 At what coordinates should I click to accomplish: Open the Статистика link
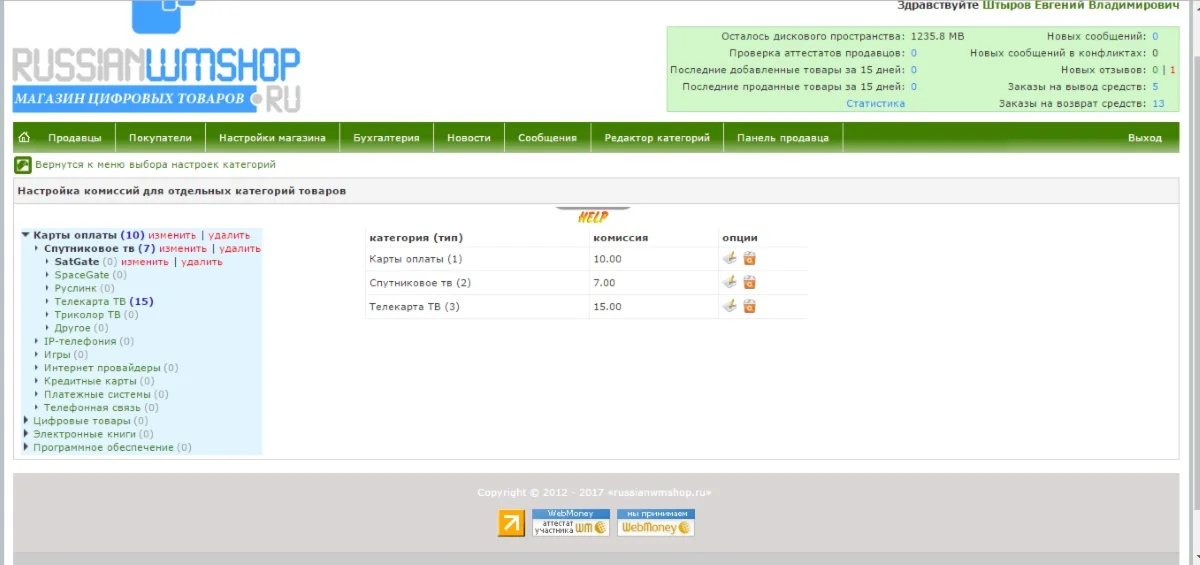point(875,103)
